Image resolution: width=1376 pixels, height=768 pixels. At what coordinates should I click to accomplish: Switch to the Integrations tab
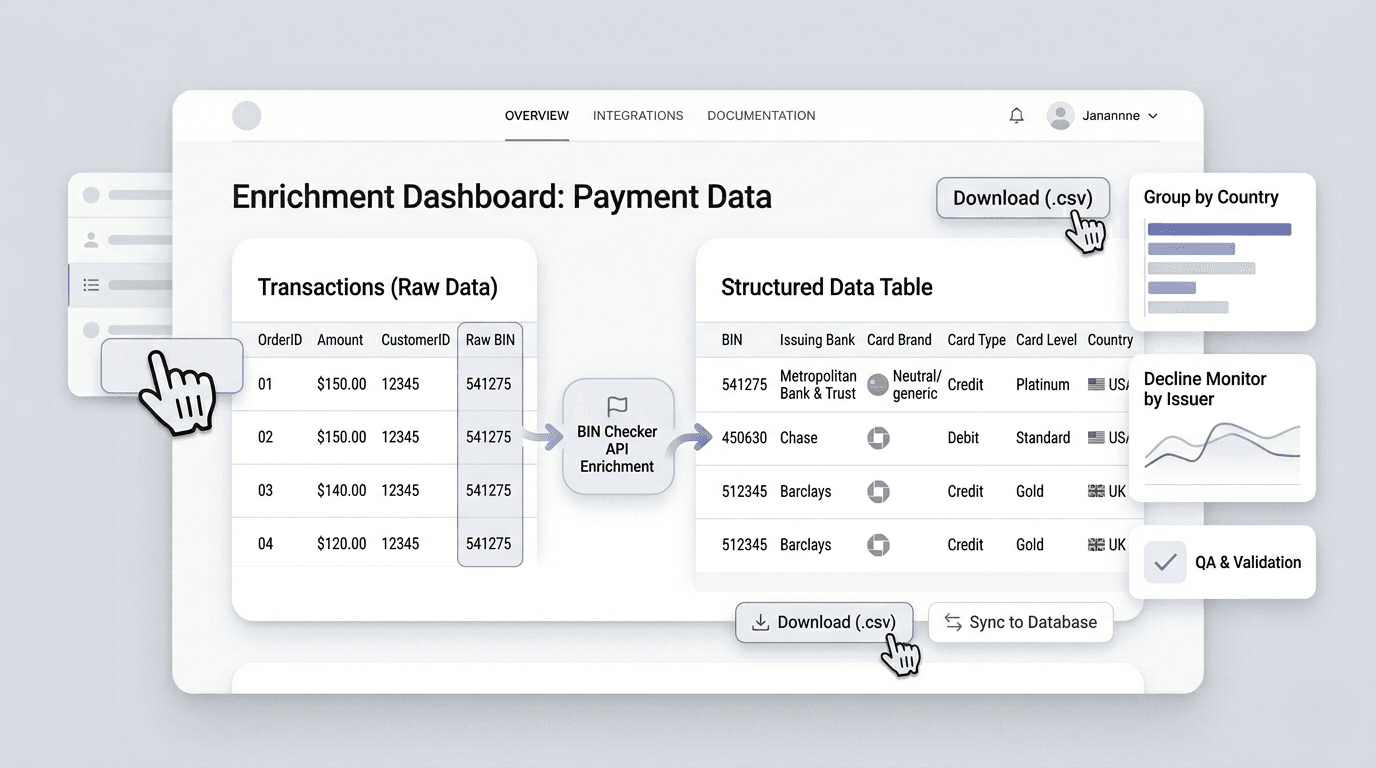pos(638,116)
